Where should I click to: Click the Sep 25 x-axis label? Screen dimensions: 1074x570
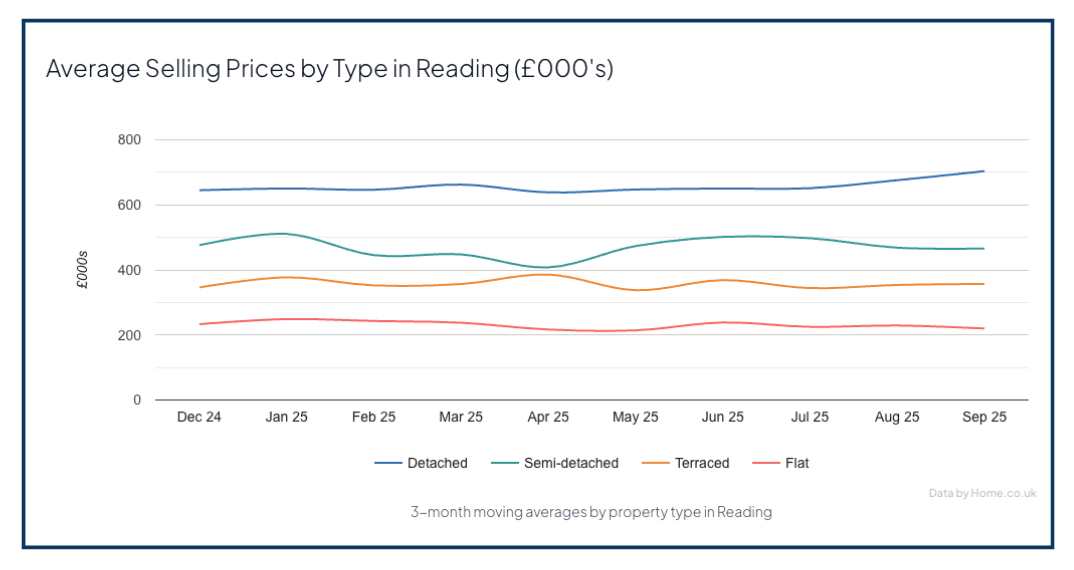[984, 418]
